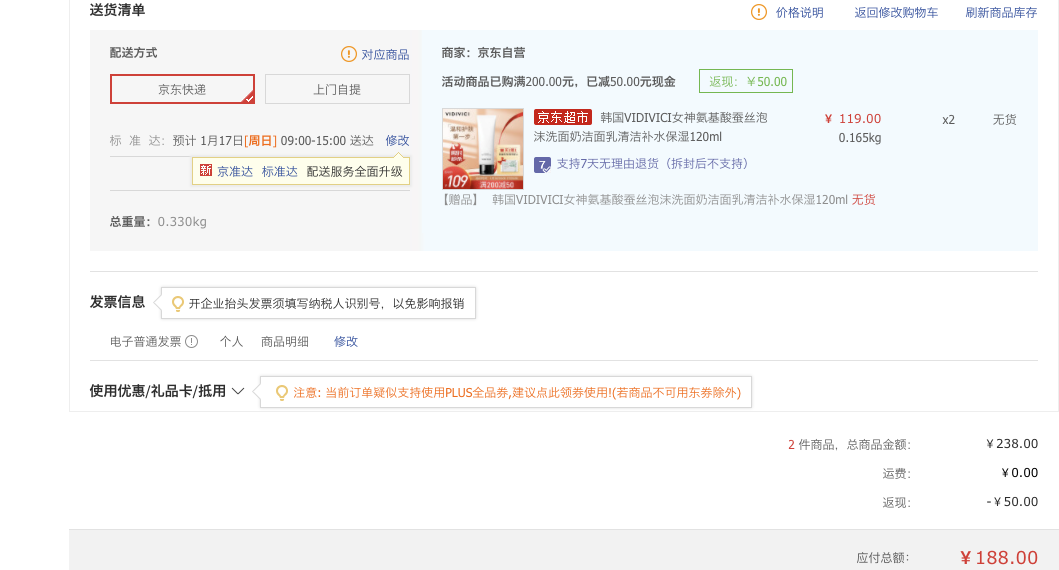
Task: Click the 总重量 0.330kg value
Action: [182, 222]
